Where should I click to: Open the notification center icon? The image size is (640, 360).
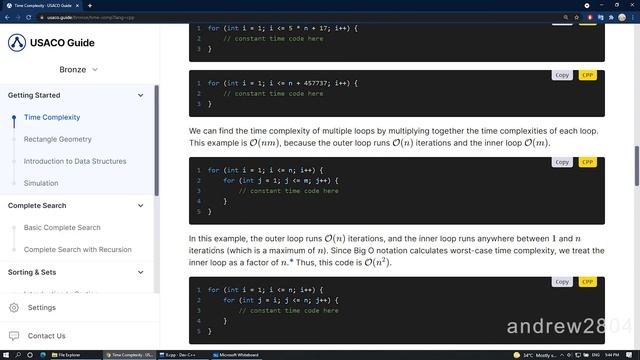coord(629,355)
